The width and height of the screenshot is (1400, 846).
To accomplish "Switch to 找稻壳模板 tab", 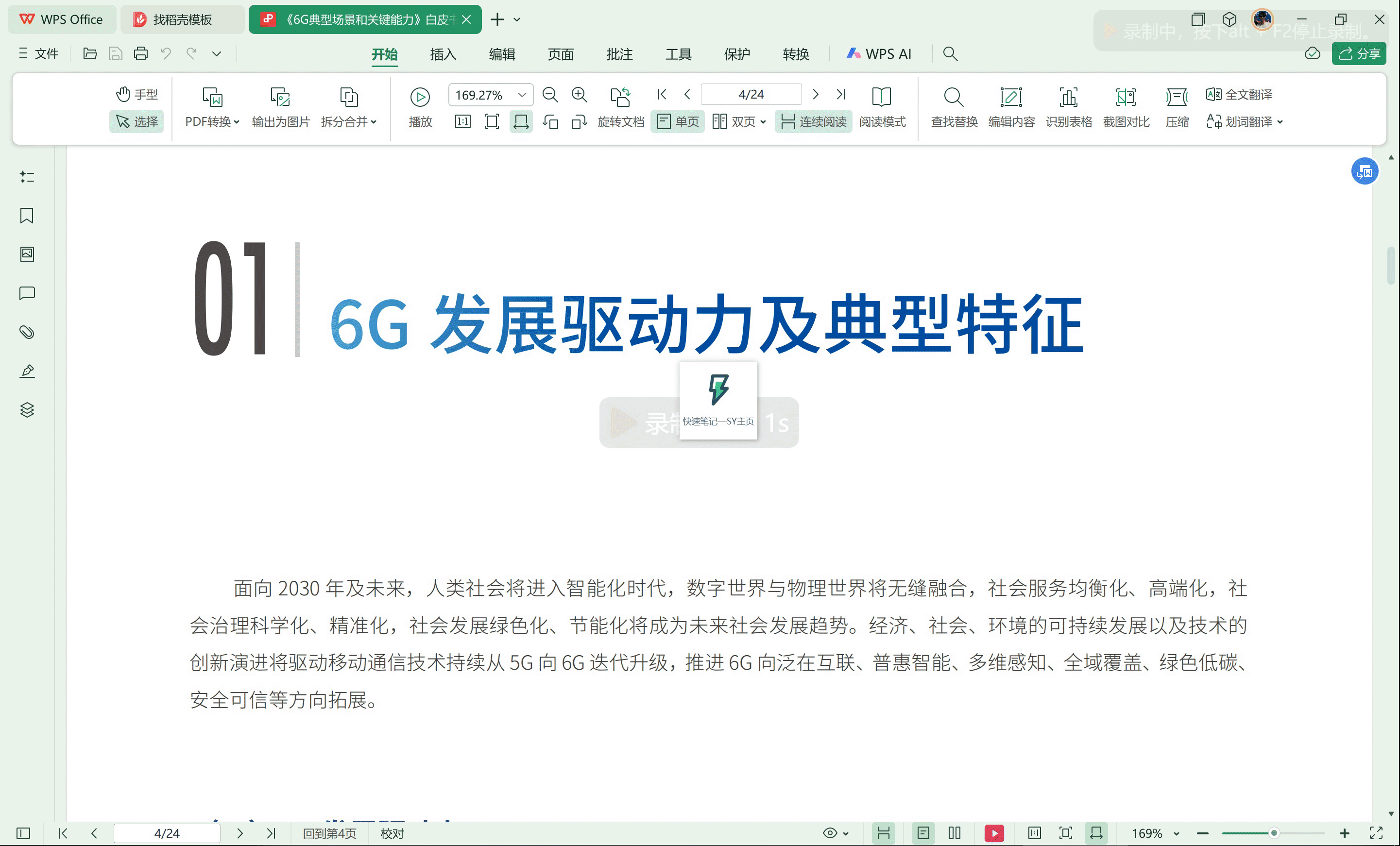I will (182, 19).
